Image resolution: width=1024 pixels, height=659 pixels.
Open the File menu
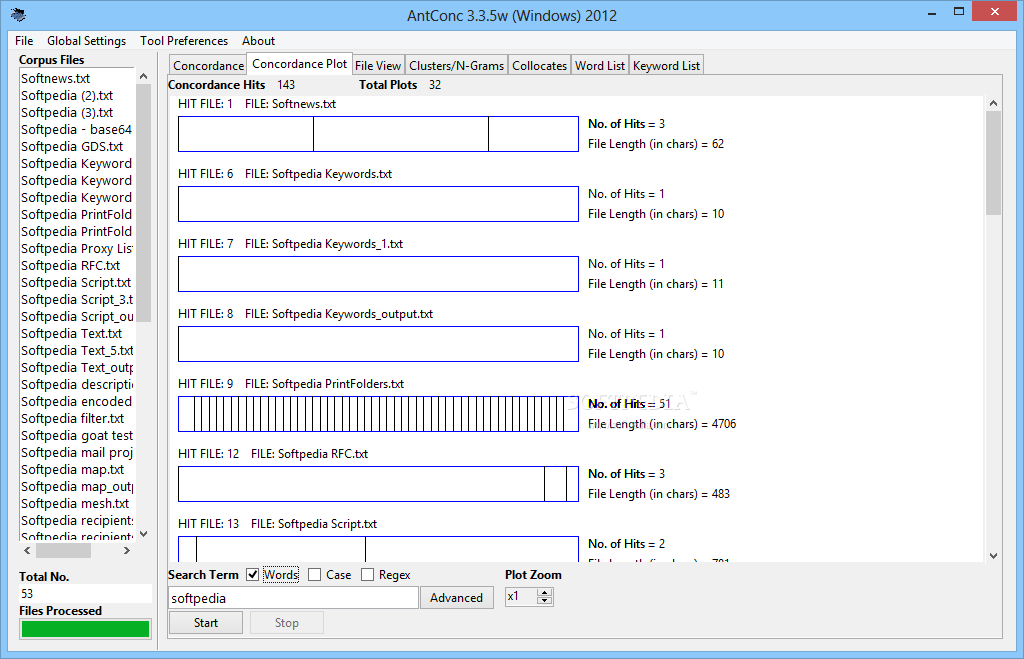24,40
